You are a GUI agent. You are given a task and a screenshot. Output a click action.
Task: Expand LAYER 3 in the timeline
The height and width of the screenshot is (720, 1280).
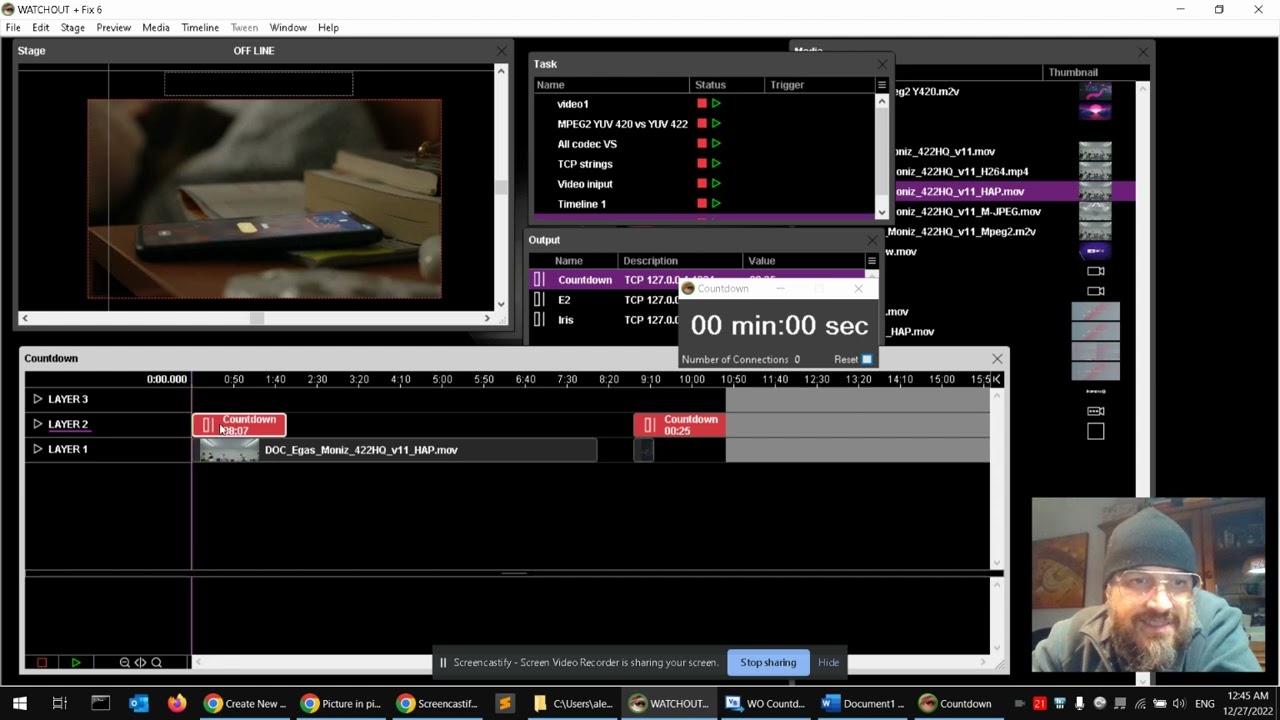pyautogui.click(x=38, y=399)
